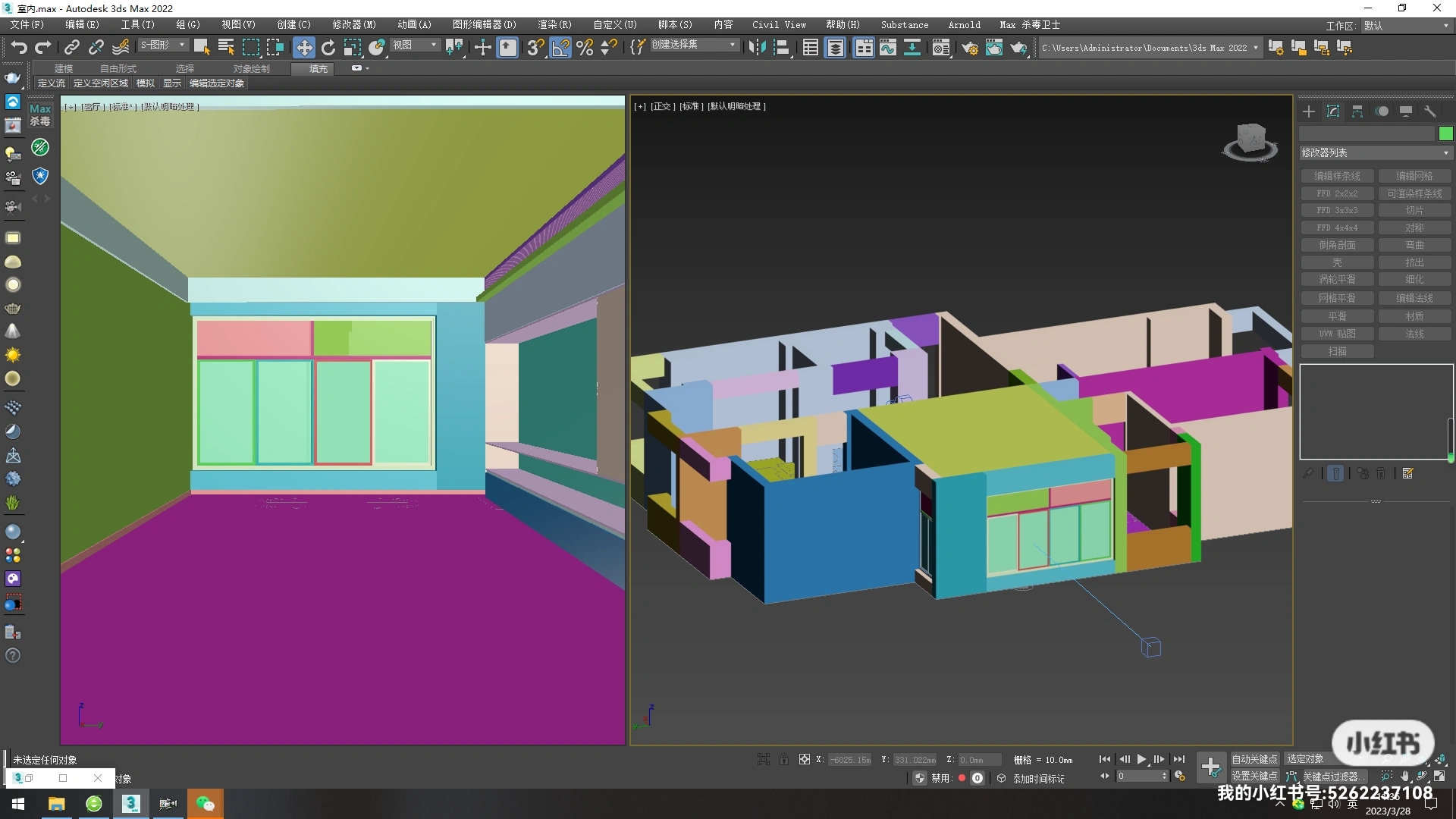1456x819 pixels.
Task: Click the Mirror tool icon
Action: (757, 48)
